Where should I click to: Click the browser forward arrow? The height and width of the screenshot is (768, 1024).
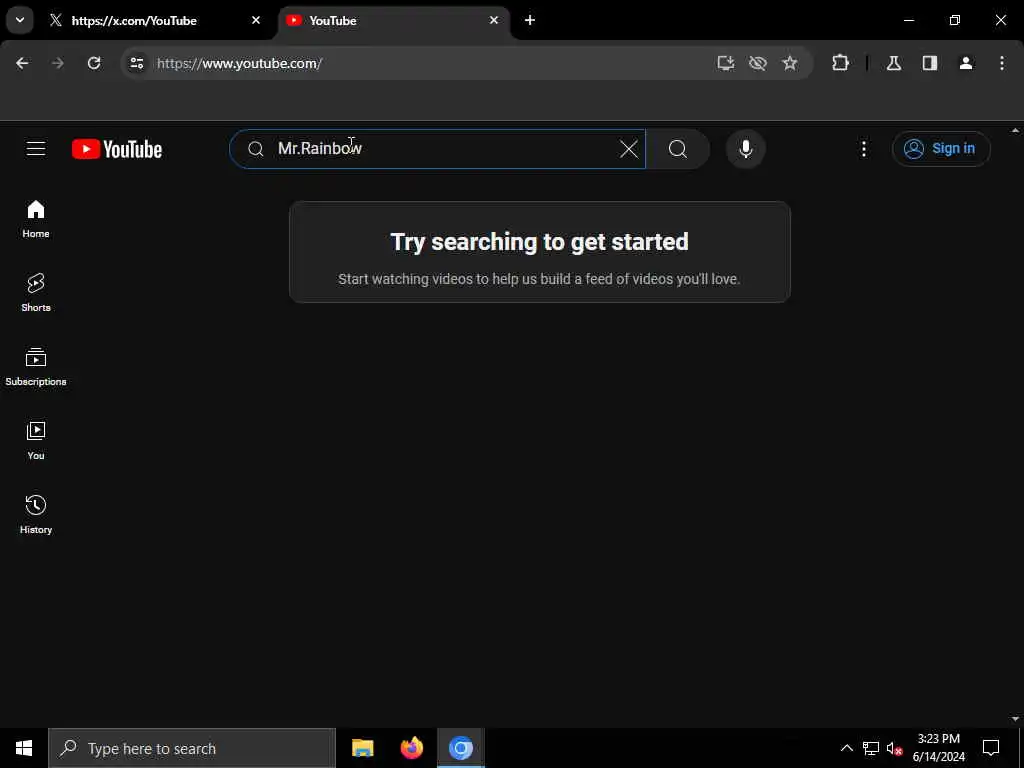point(57,63)
